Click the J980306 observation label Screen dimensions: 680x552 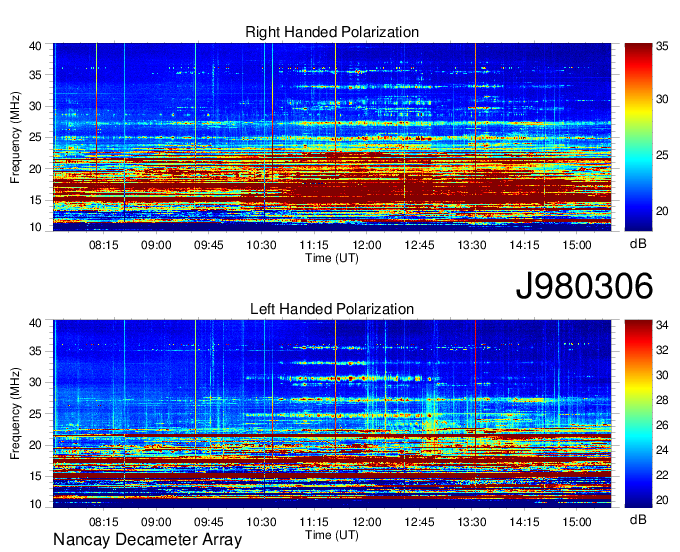coord(584,286)
